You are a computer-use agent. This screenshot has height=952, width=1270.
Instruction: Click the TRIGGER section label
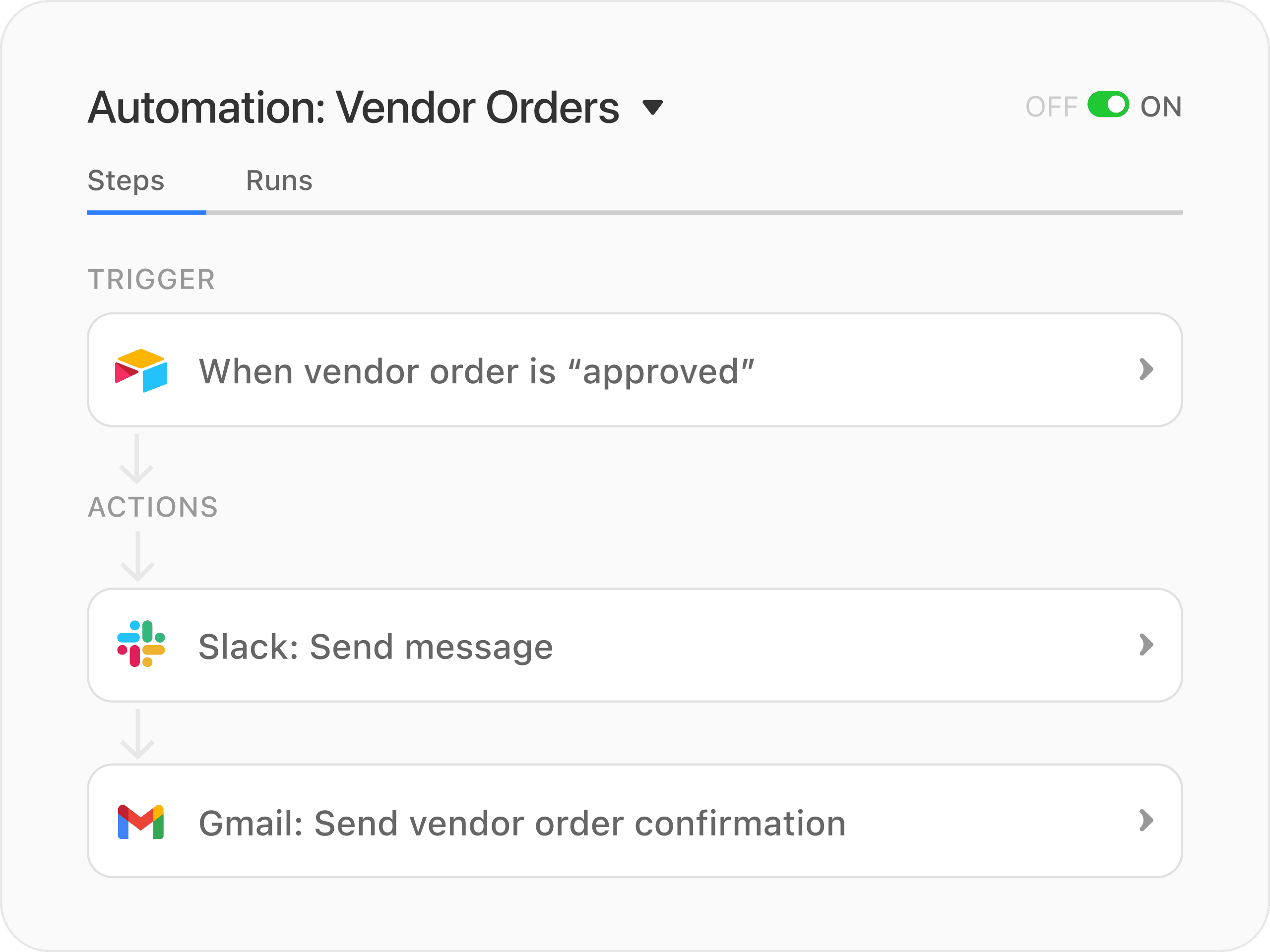tap(151, 280)
